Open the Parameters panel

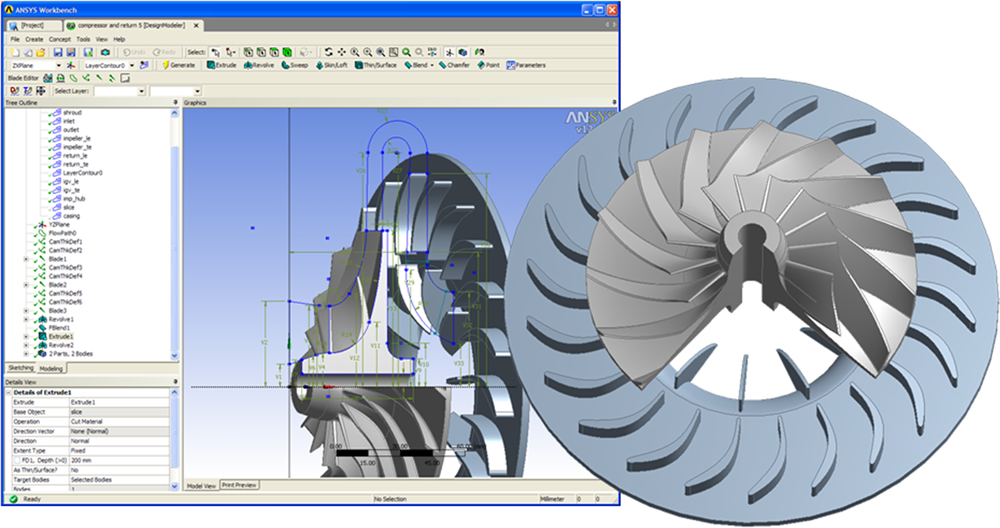pos(526,65)
